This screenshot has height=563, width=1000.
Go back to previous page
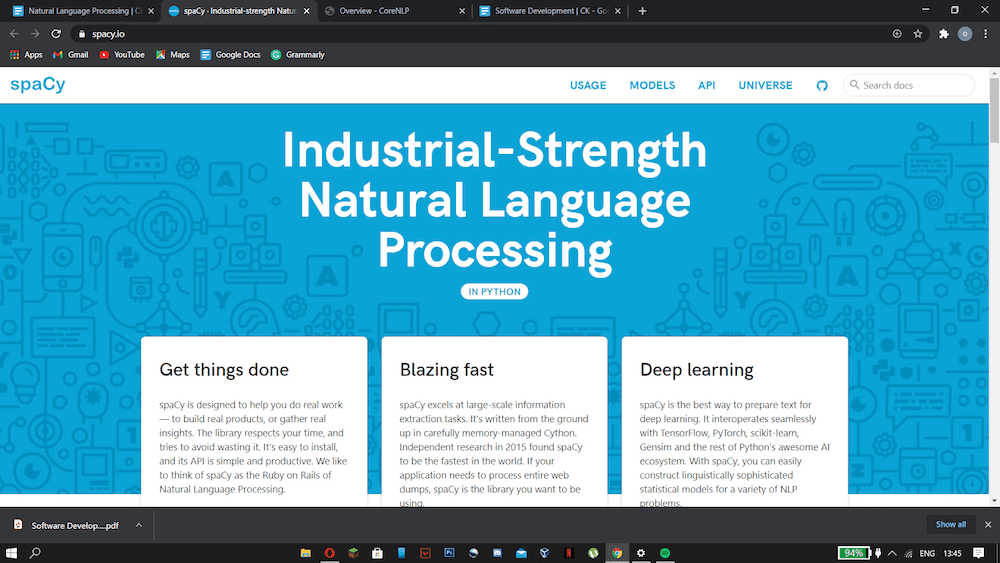click(14, 34)
